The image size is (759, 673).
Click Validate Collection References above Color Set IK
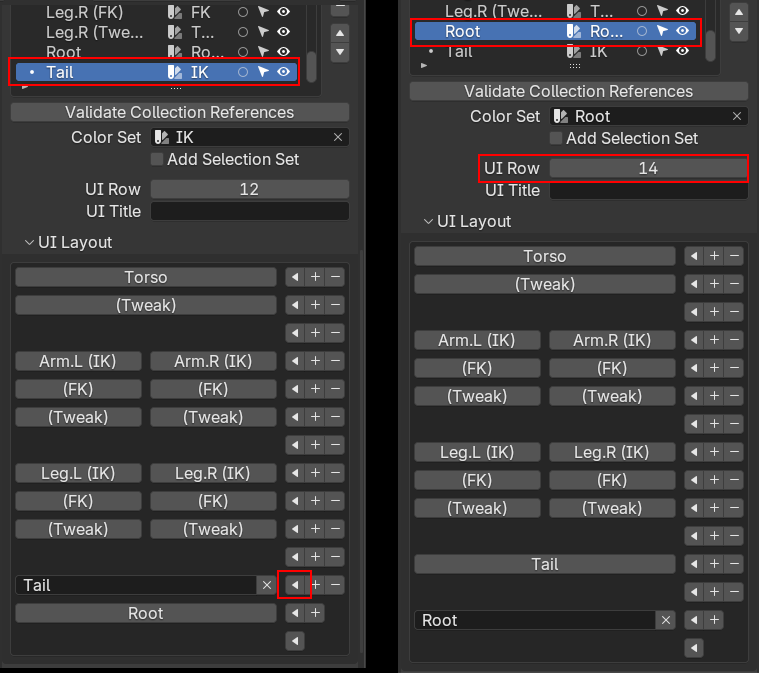click(180, 112)
